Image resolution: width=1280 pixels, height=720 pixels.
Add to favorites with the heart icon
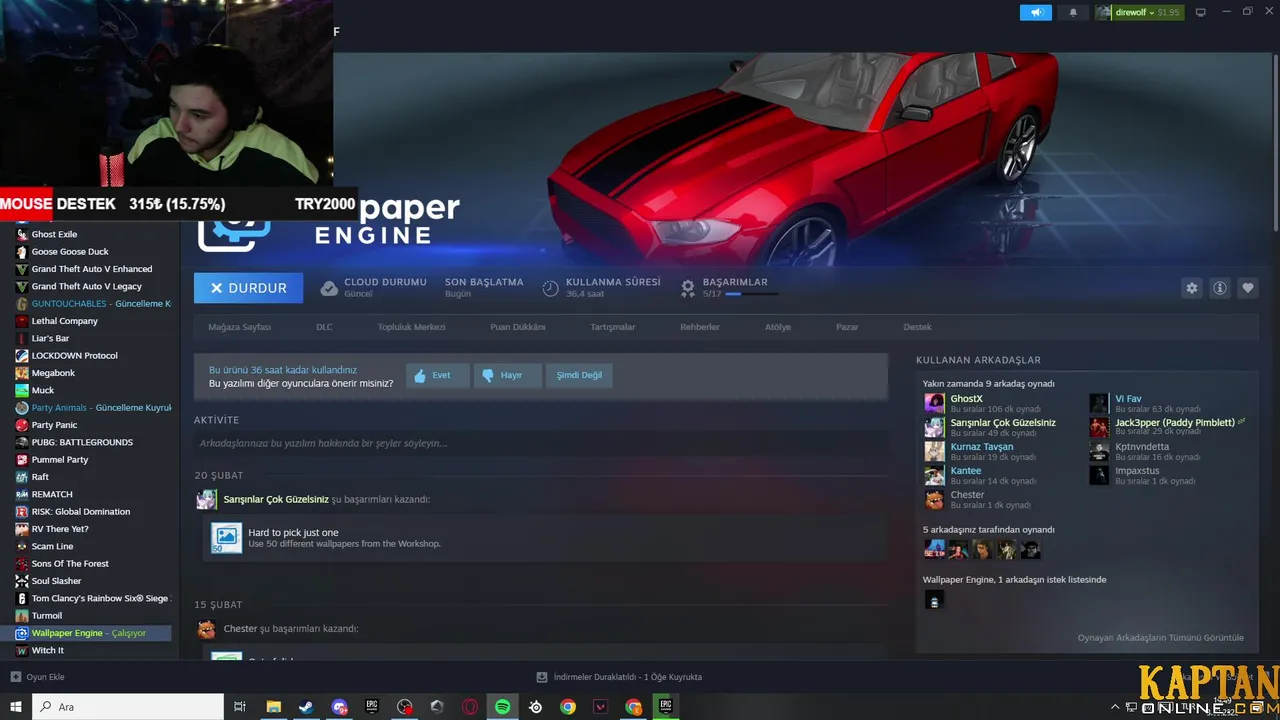(1247, 288)
